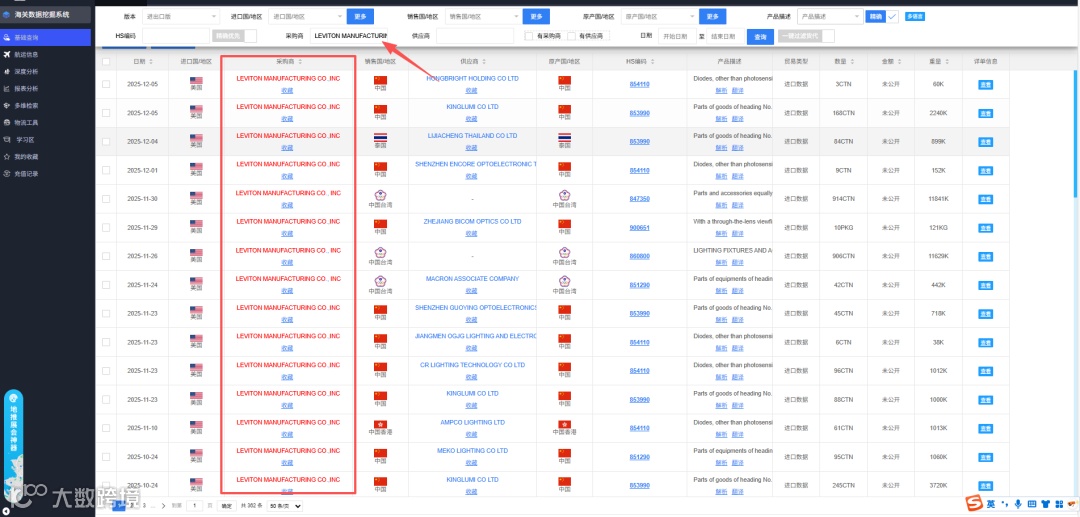Viewport: 1080px width, 517px height.
Task: Collapse the sidebar with bottom-left arrow icon
Action: pos(6,511)
